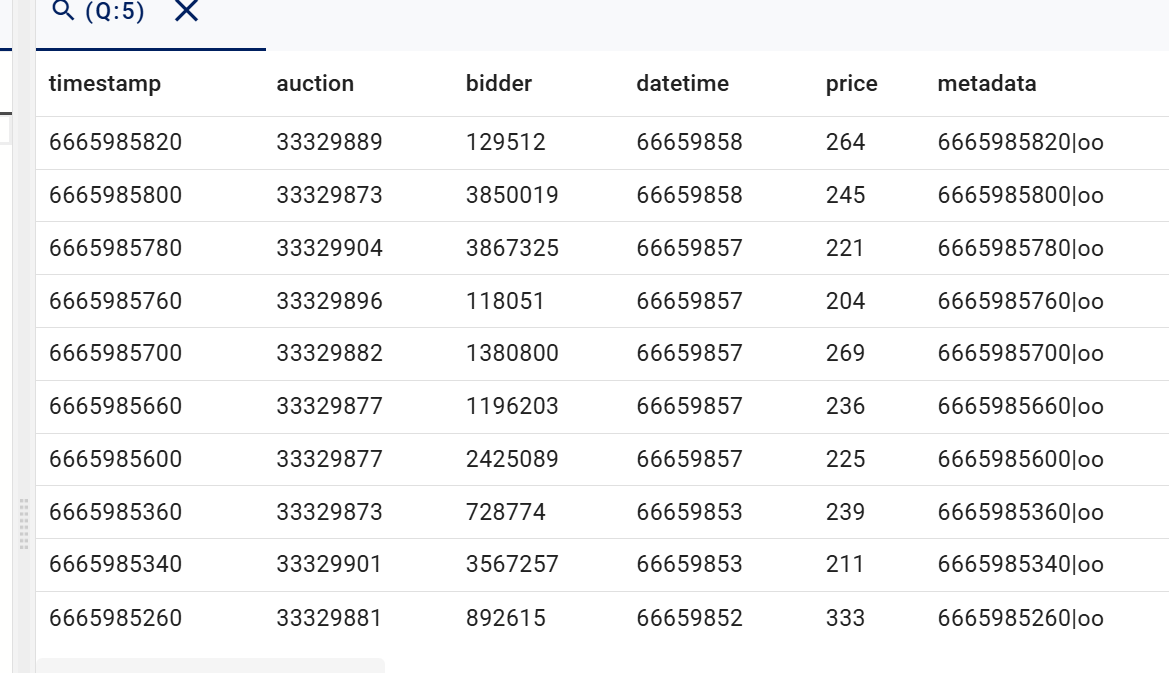Select timestamp cell 6665985820

coord(115,143)
